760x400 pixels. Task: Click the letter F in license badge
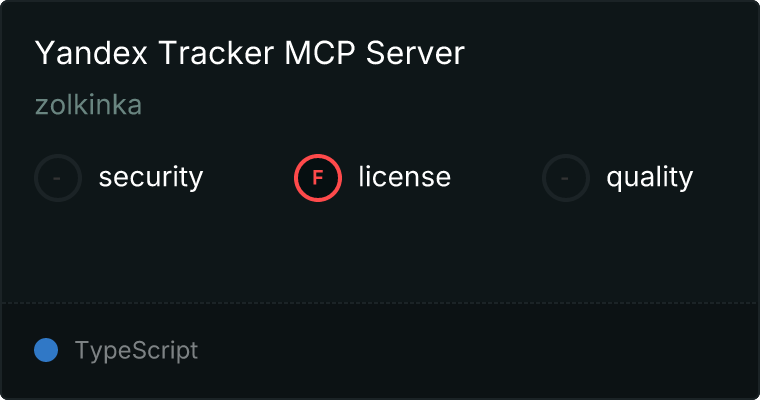click(317, 178)
